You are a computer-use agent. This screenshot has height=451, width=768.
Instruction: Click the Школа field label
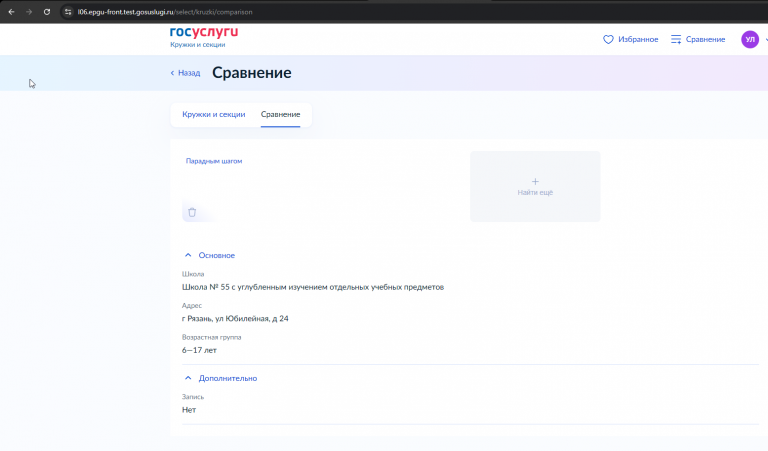(193, 274)
